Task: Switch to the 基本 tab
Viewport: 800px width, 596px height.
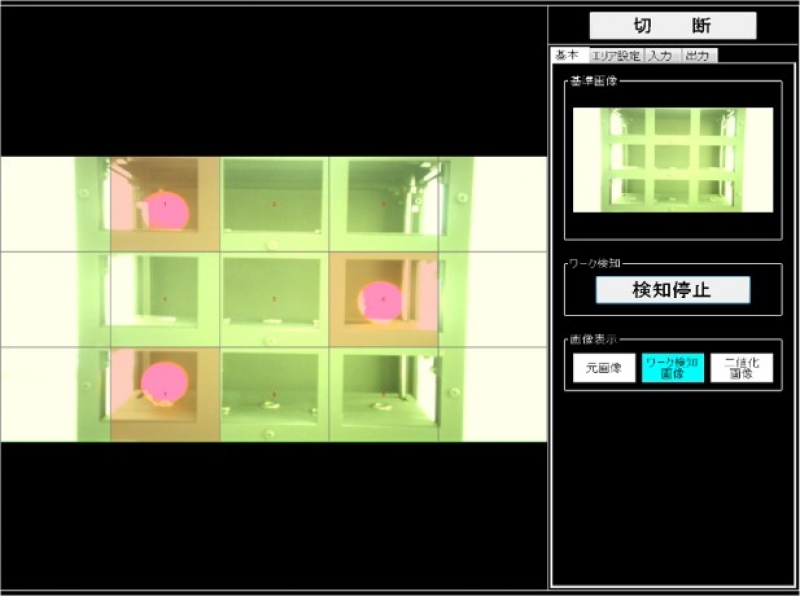Action: 570,55
